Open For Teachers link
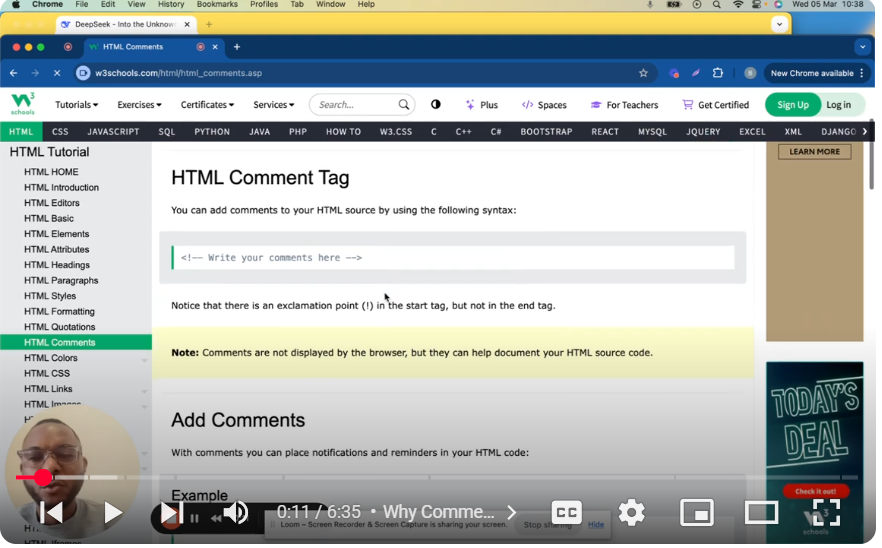 point(624,105)
